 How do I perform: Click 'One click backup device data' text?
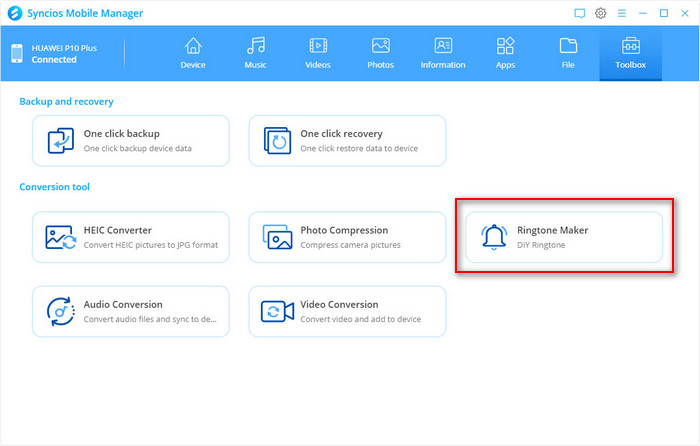[x=138, y=148]
